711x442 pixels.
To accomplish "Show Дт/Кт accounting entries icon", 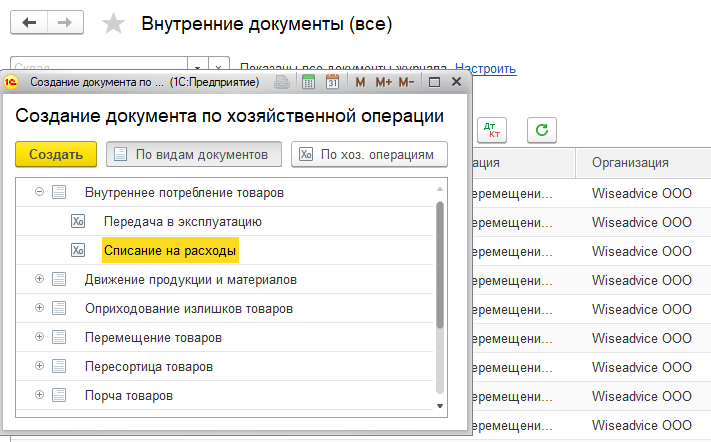I will coord(492,130).
